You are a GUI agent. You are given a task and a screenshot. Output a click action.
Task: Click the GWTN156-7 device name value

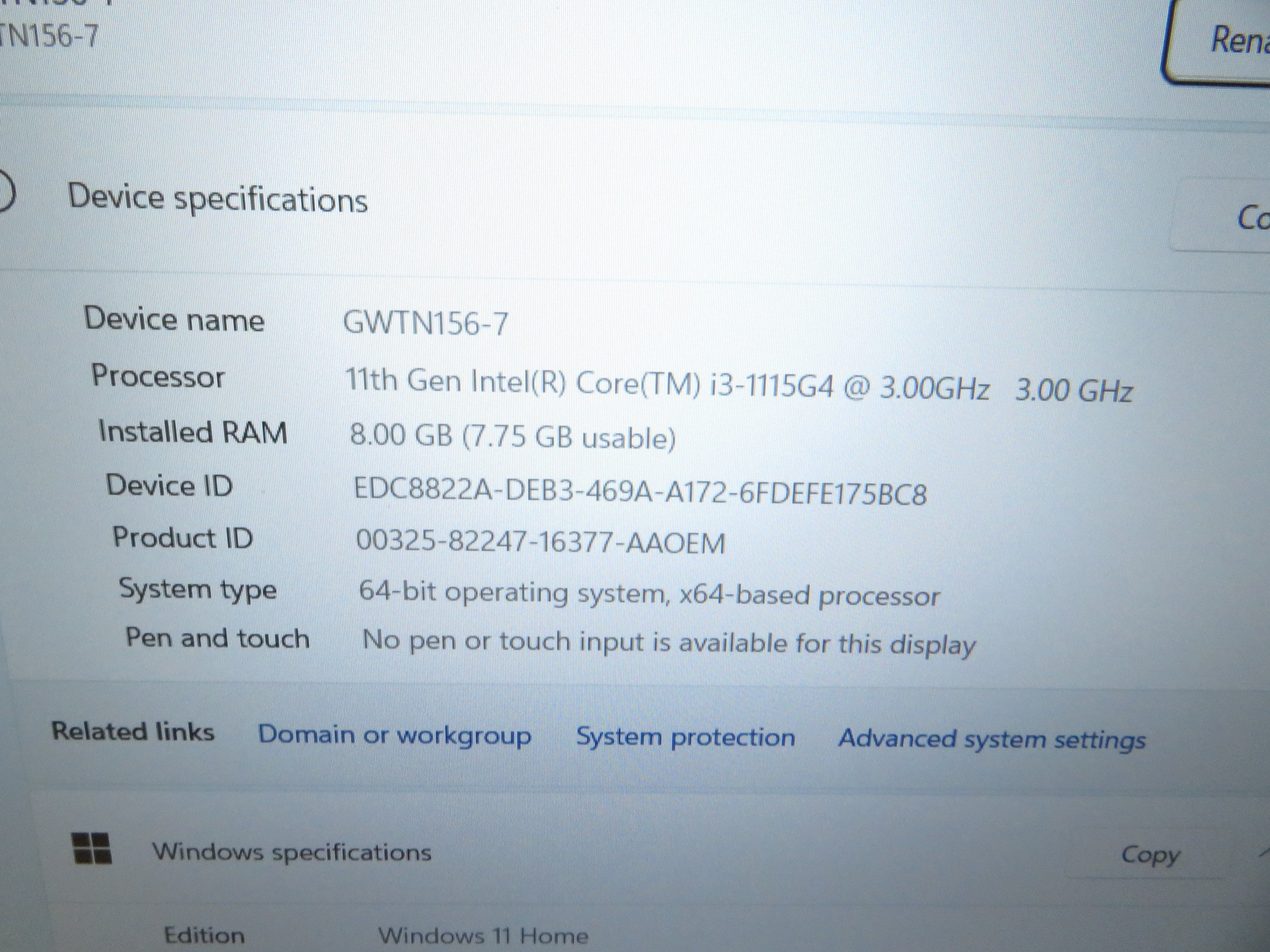pos(425,323)
